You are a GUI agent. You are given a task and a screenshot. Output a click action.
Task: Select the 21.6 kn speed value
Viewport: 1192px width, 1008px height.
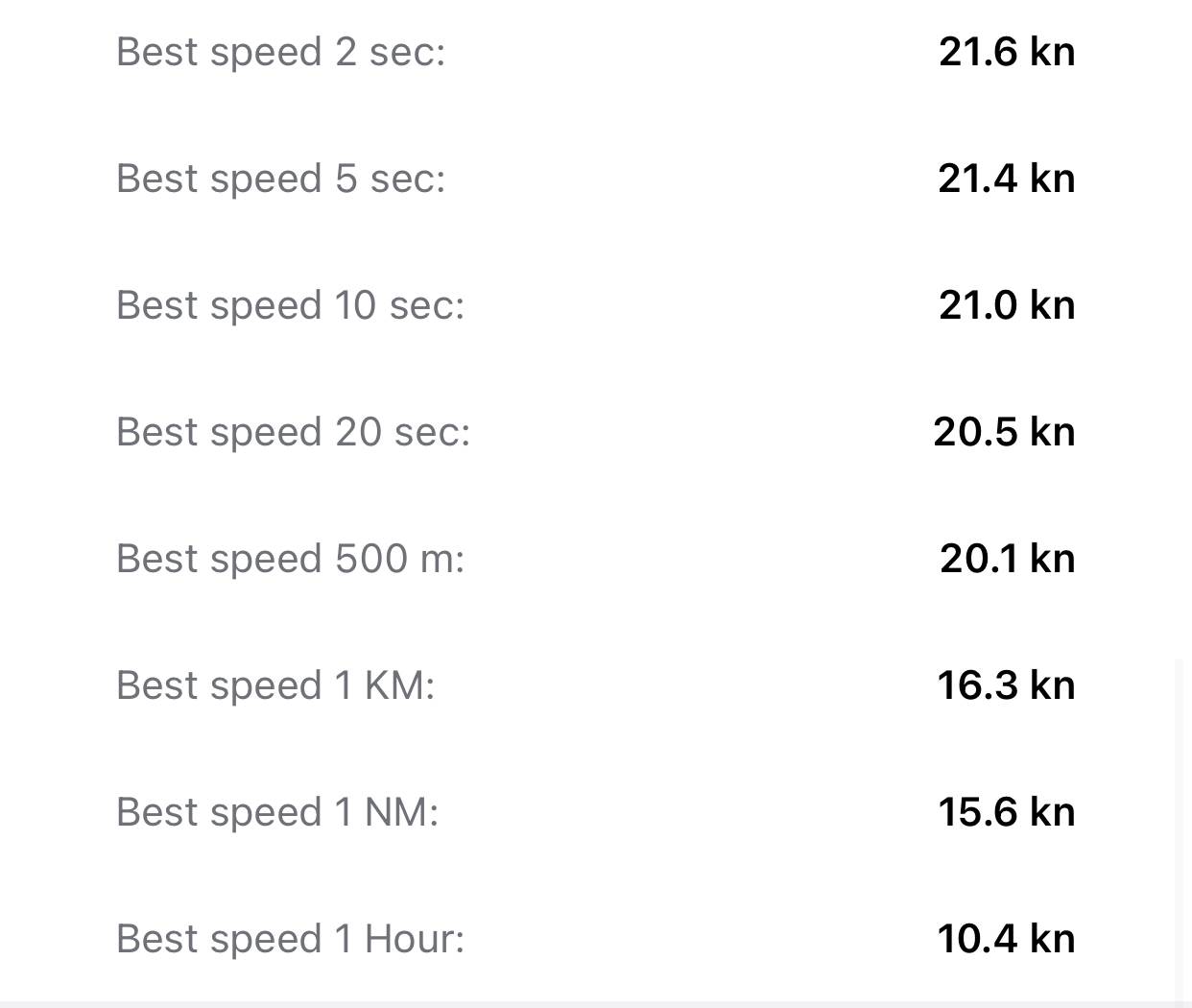click(1006, 52)
